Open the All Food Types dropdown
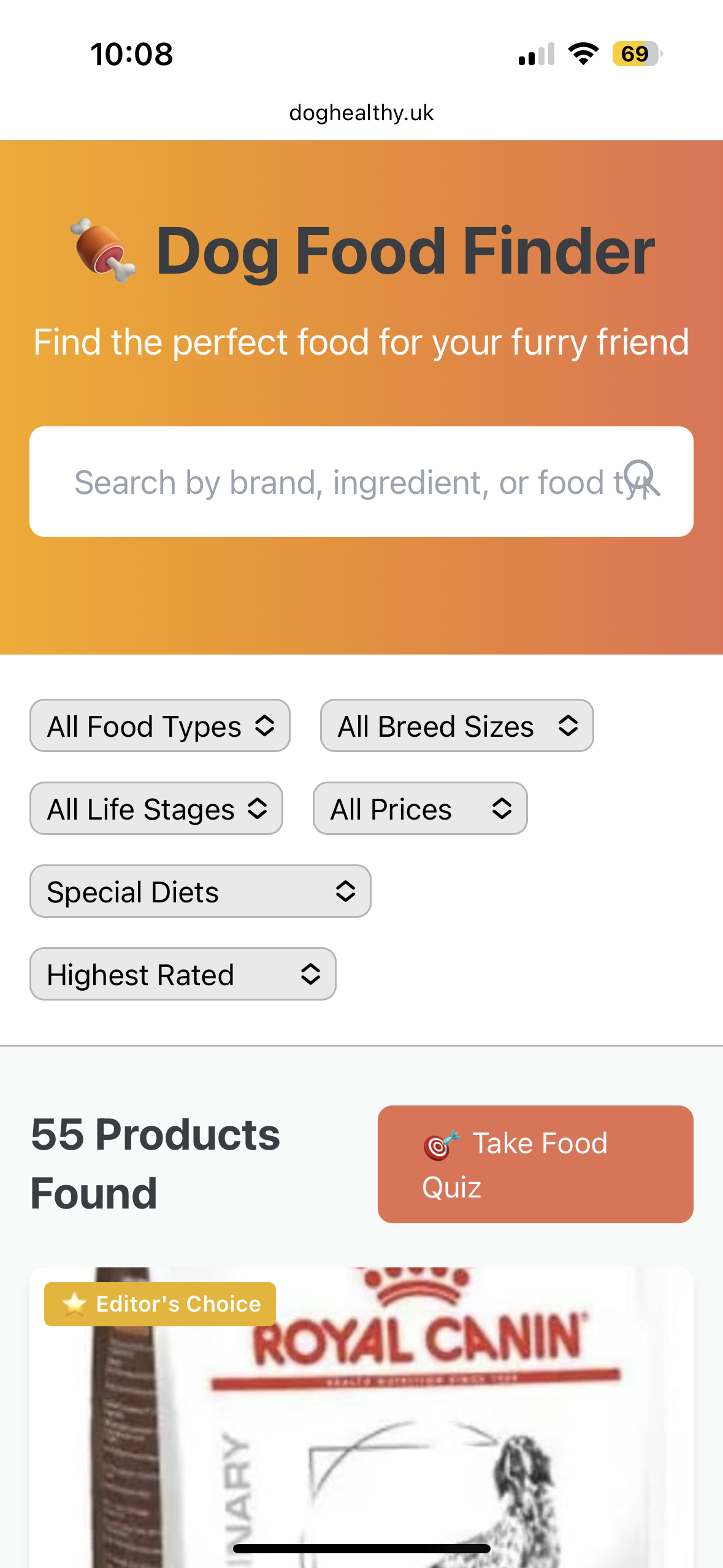This screenshot has height=1568, width=723. point(160,726)
